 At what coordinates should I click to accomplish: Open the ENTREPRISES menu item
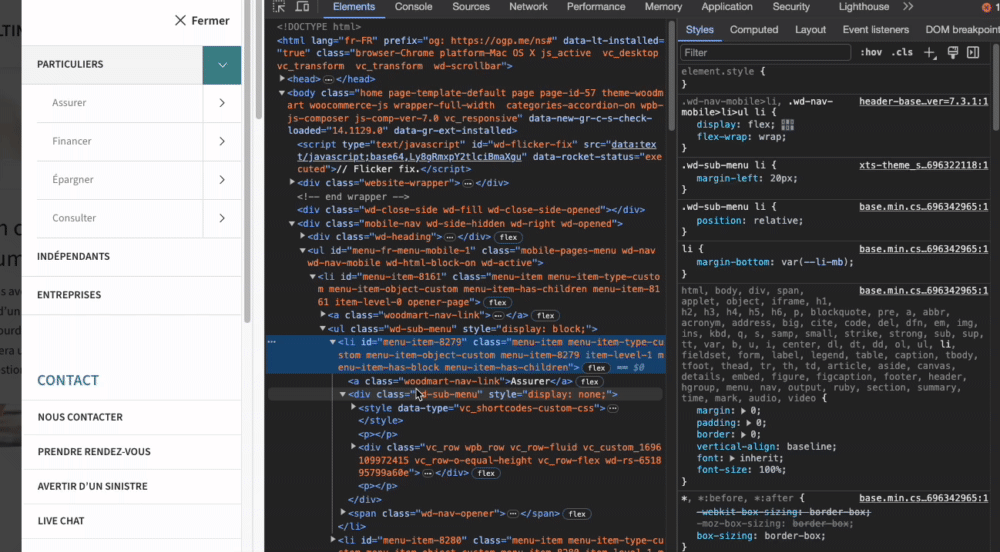tap(69, 295)
